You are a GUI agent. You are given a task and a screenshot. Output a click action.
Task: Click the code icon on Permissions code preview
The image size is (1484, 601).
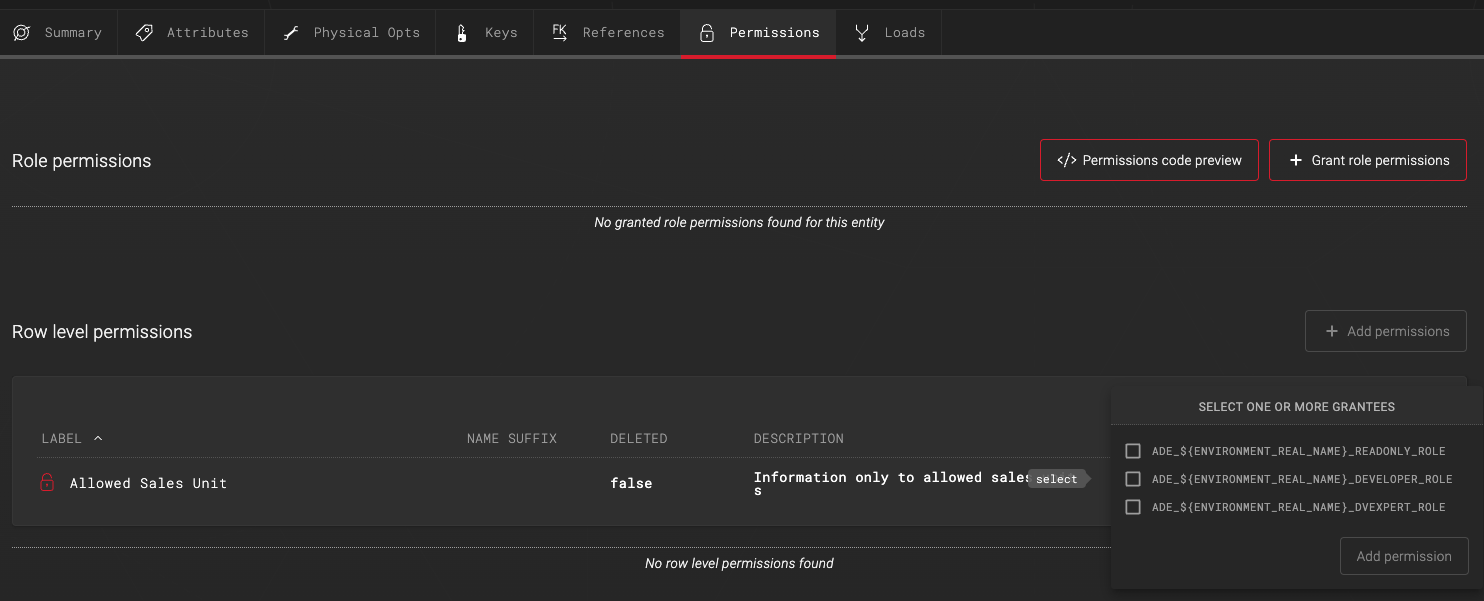click(x=1067, y=159)
